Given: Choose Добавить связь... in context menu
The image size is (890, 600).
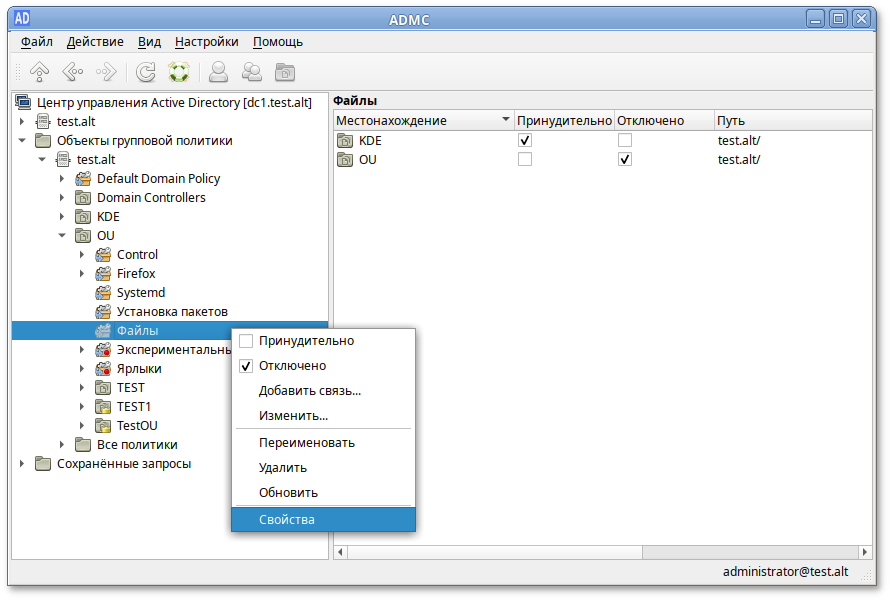Looking at the screenshot, I should pyautogui.click(x=310, y=391).
